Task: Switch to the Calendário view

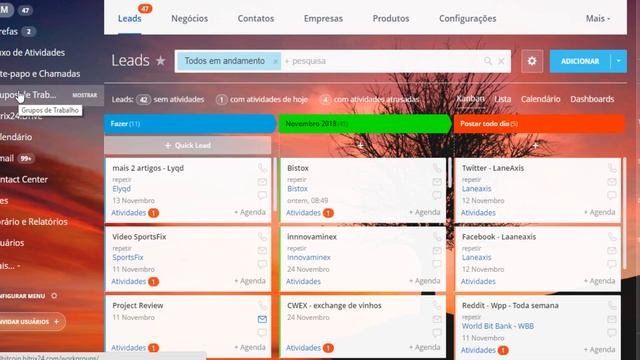Action: [540, 99]
